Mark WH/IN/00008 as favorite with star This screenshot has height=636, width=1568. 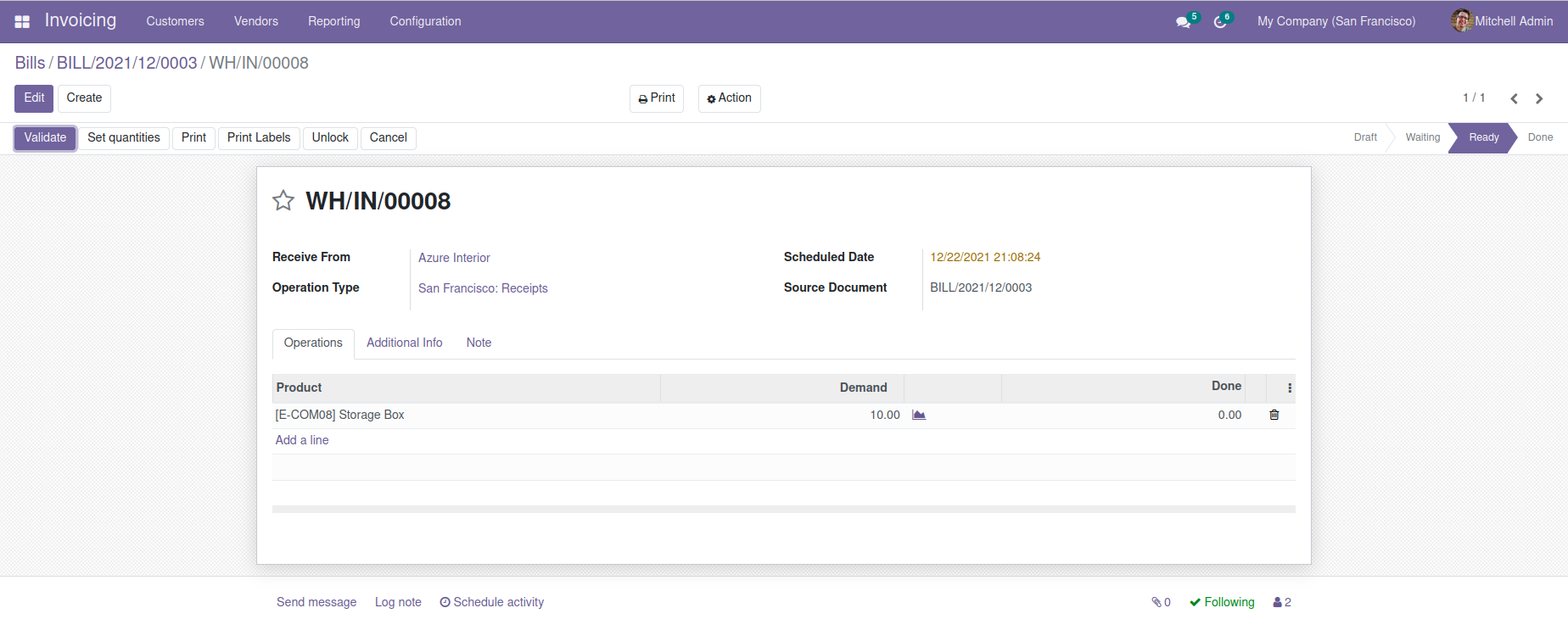click(283, 201)
